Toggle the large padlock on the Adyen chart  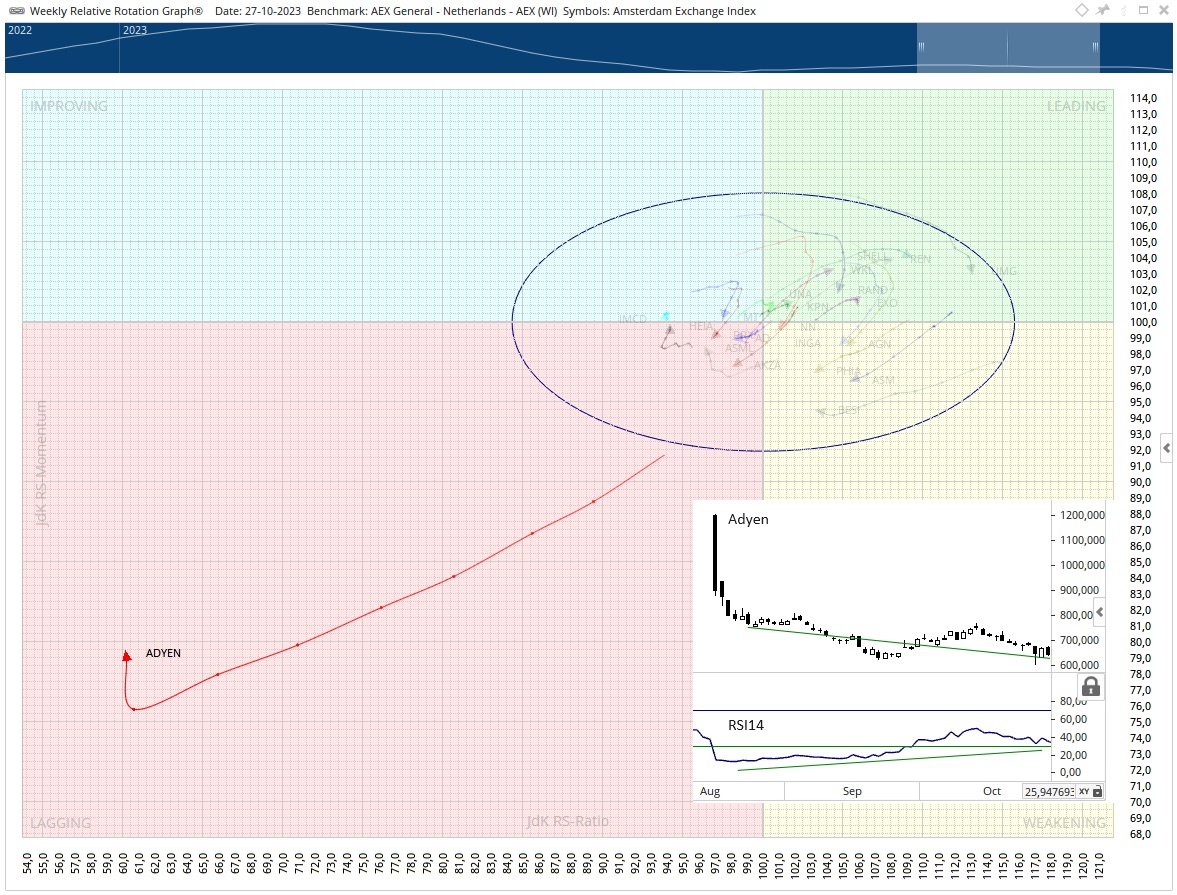point(1091,686)
